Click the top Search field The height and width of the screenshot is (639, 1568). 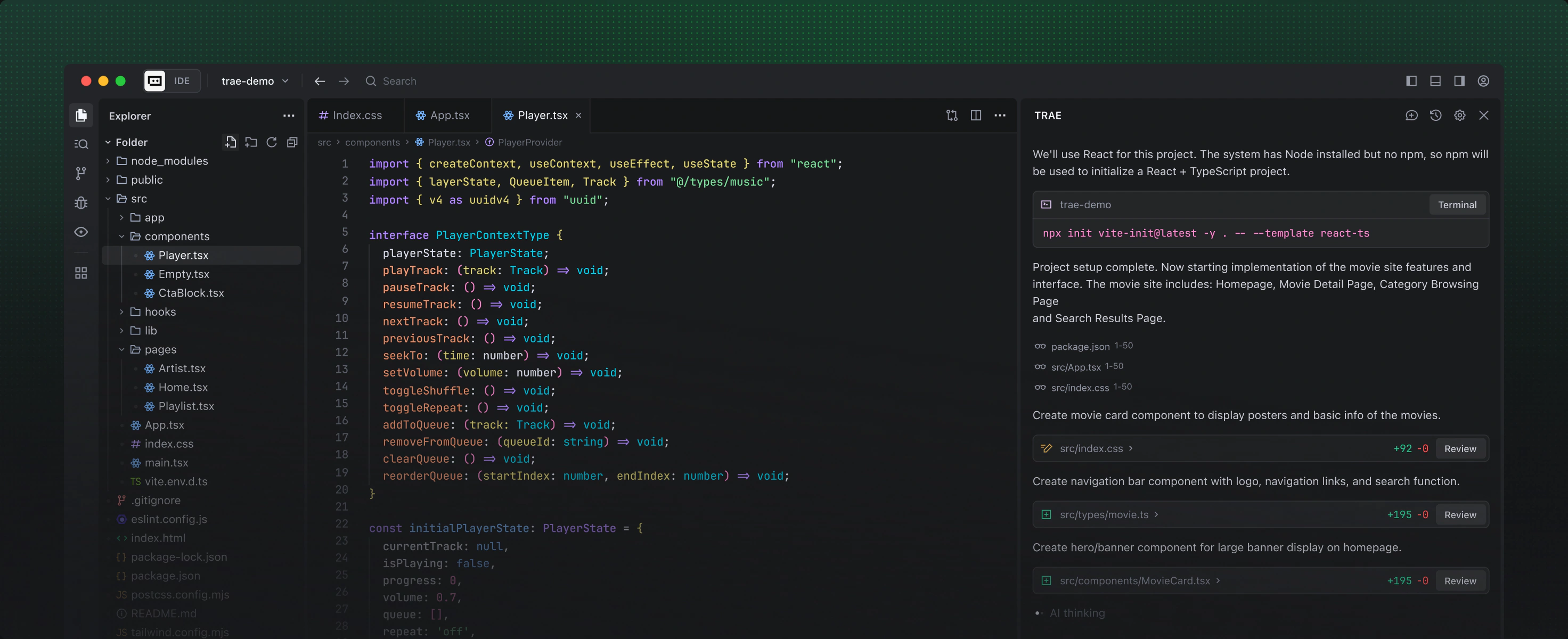point(399,81)
